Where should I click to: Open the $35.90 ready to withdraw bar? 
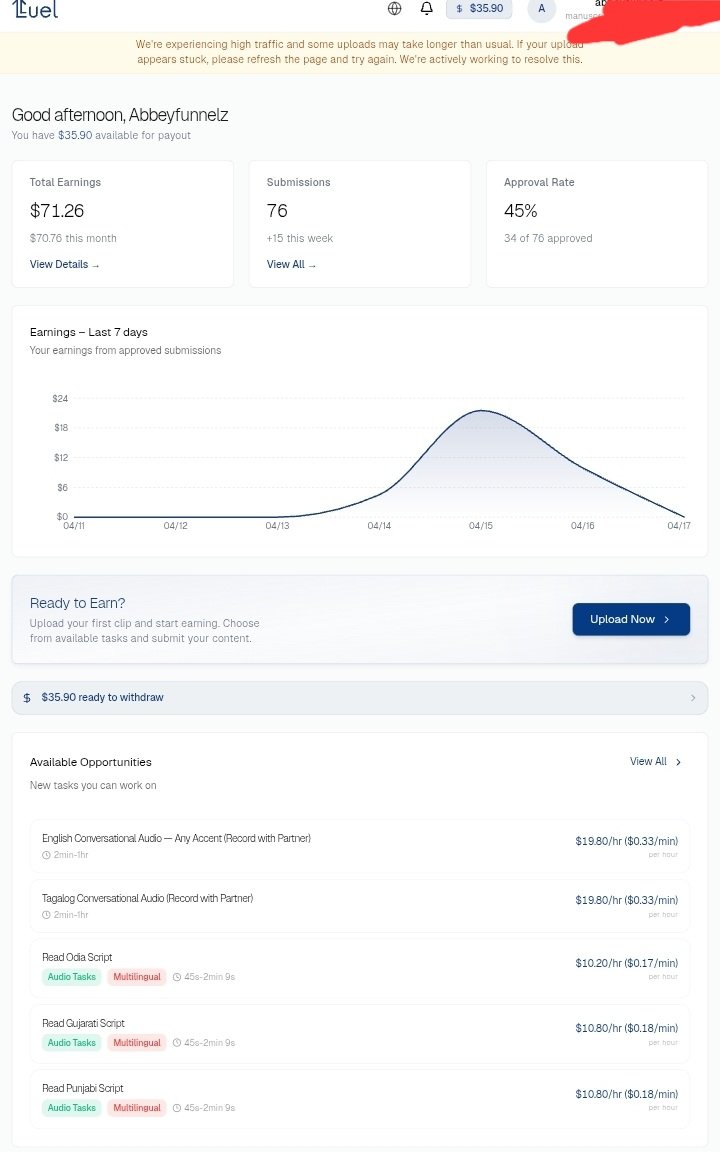(360, 698)
